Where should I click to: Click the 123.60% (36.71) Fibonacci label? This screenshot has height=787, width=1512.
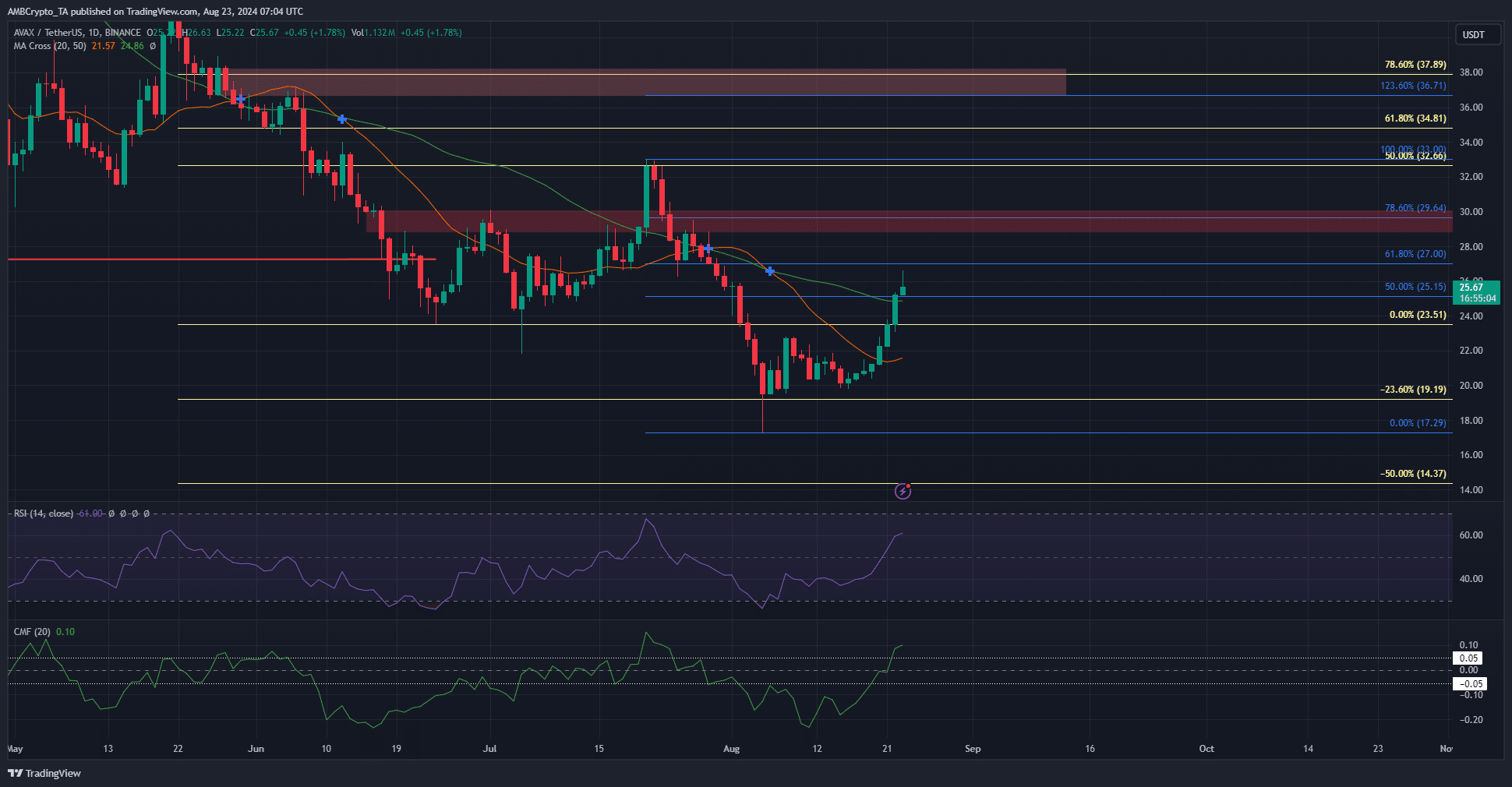(1413, 86)
